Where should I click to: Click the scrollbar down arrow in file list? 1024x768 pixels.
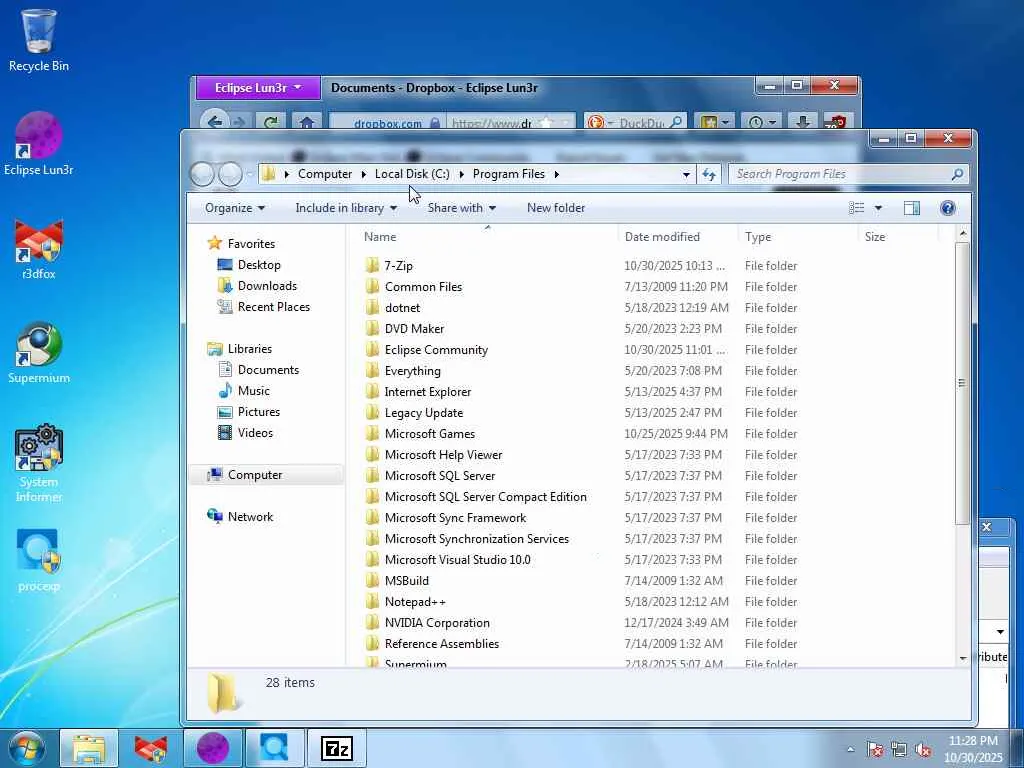962,658
